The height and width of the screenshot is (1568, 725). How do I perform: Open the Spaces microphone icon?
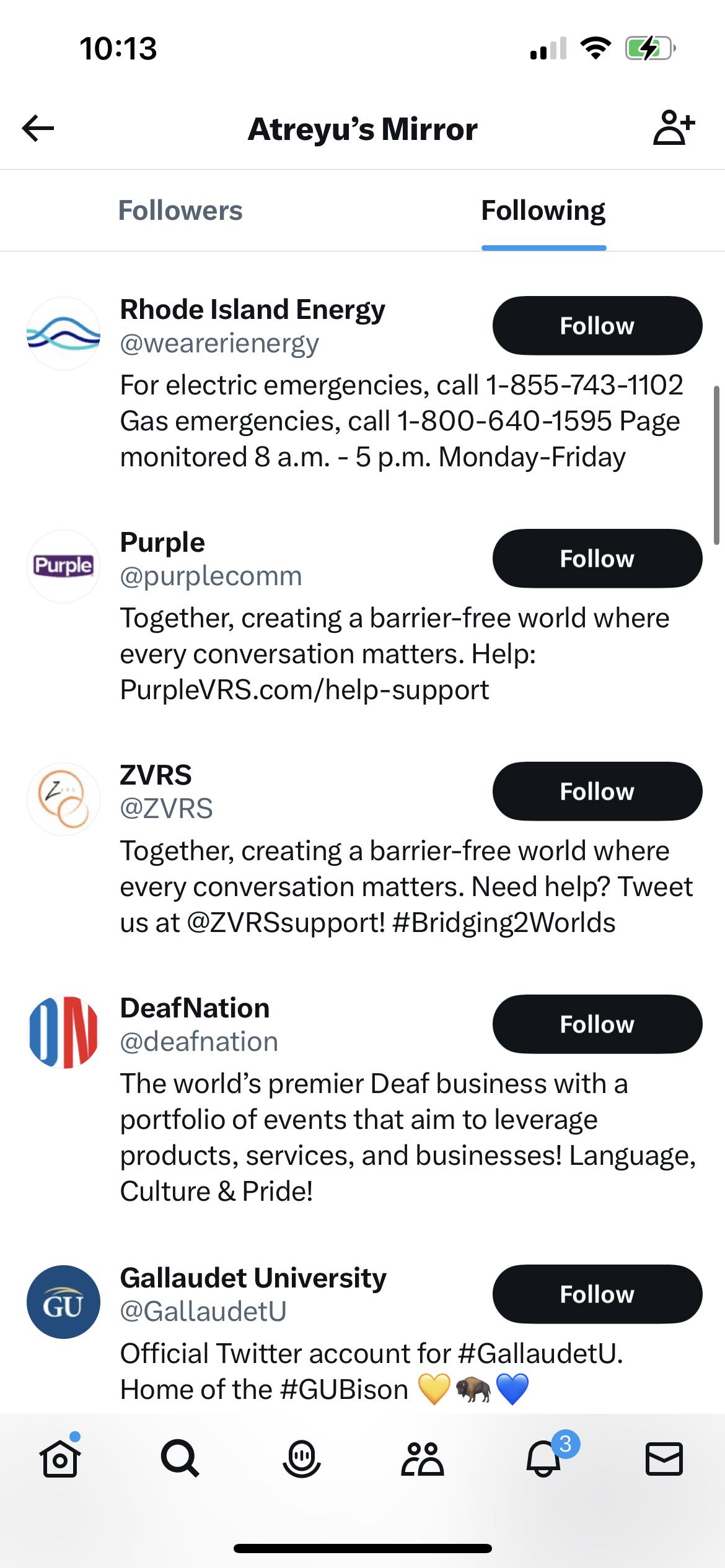(301, 1458)
